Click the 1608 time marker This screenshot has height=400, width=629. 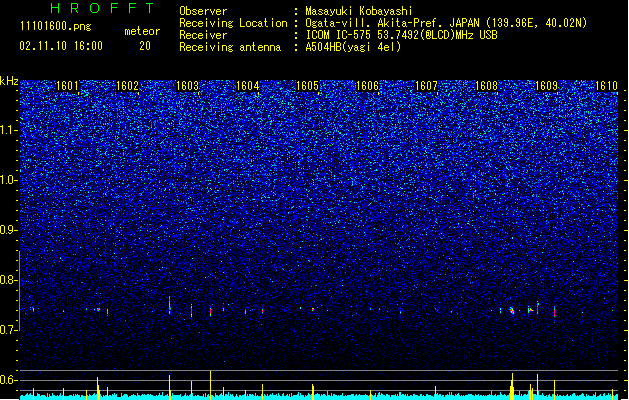coord(486,86)
